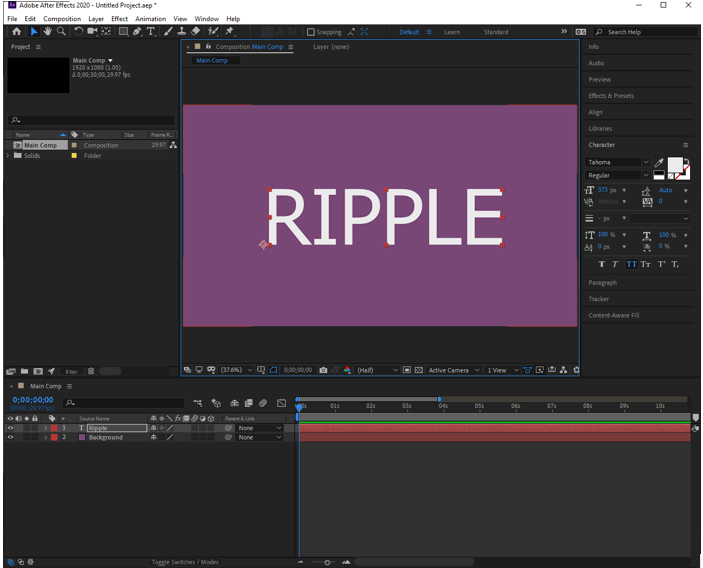Screen dimensions: 703x568
Task: Click the eyedropper in the Character panel
Action: click(659, 163)
